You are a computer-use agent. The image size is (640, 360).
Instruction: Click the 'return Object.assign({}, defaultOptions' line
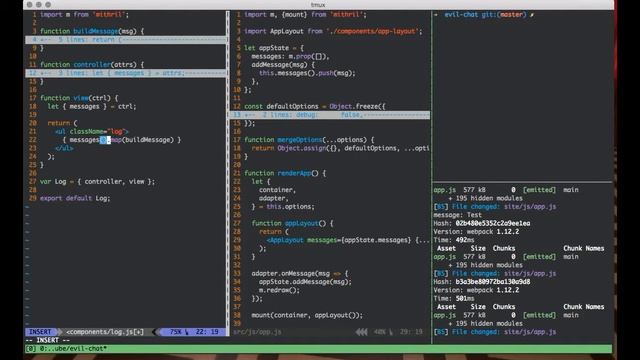340,148
